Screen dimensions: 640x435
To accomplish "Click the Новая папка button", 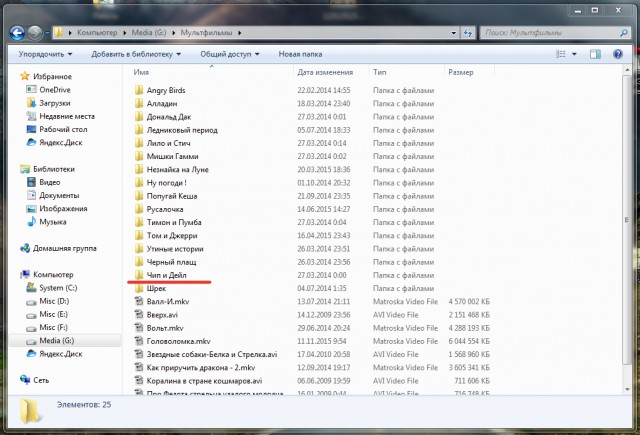I will tap(300, 54).
